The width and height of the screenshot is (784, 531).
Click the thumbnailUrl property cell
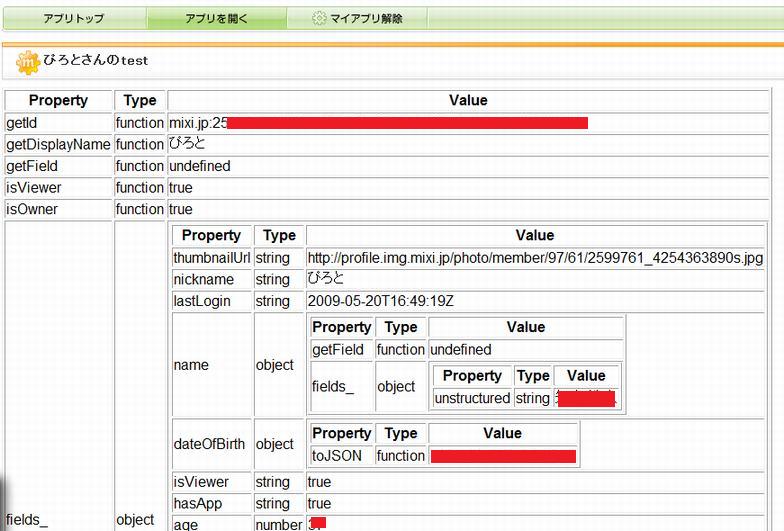212,258
